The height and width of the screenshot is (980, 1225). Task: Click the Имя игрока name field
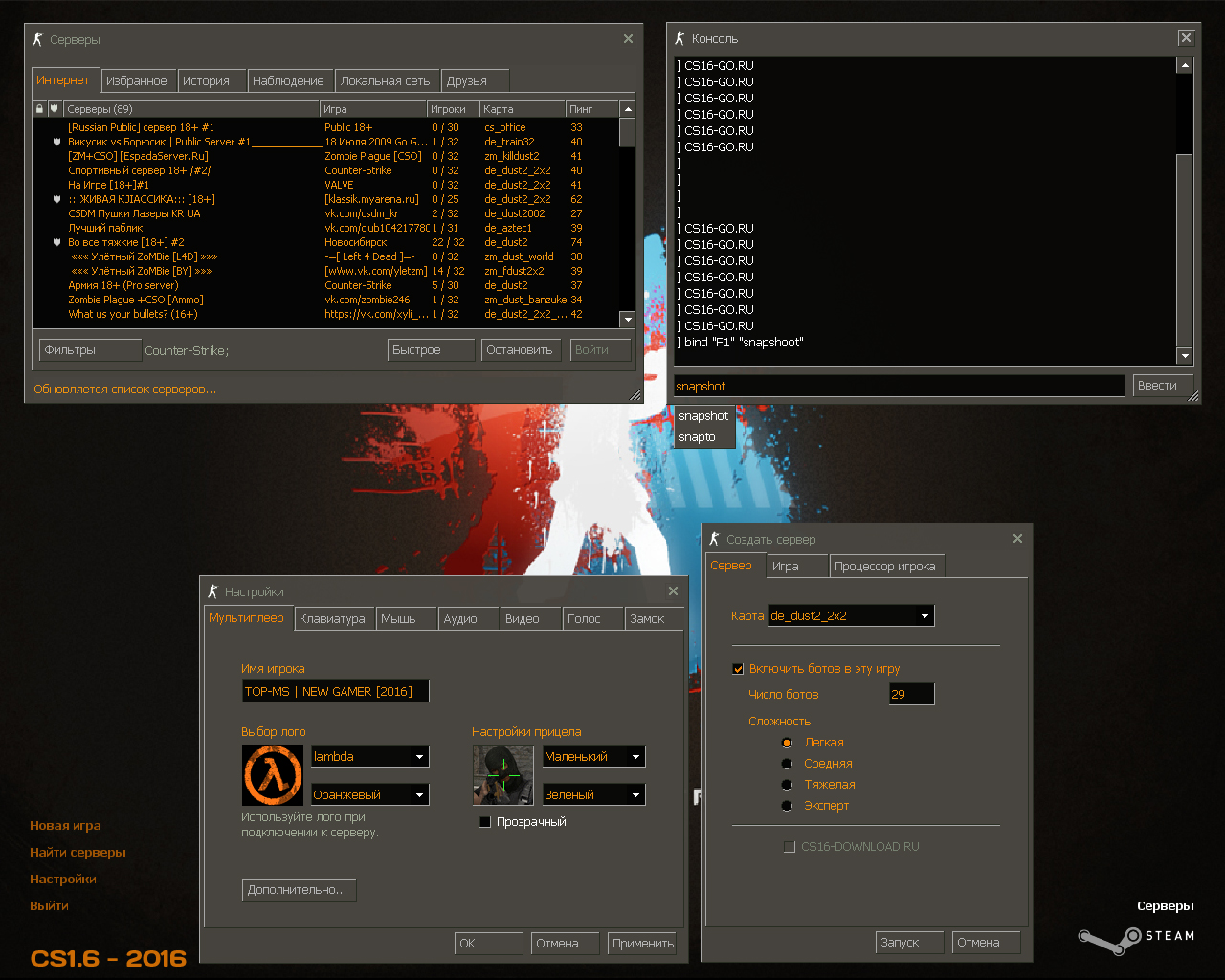336,691
